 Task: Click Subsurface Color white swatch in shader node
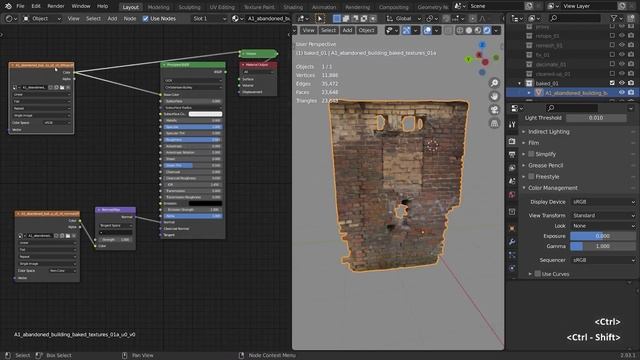206,114
